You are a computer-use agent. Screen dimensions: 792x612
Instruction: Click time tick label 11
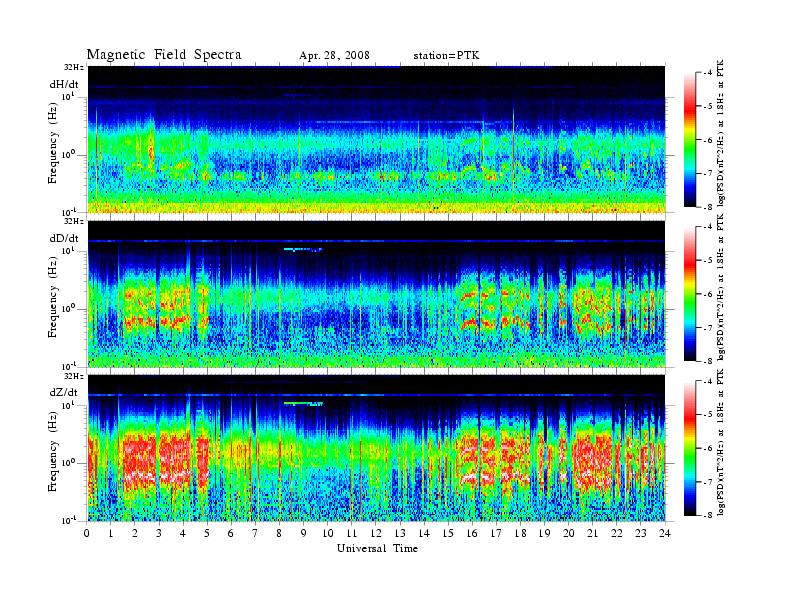(x=352, y=534)
